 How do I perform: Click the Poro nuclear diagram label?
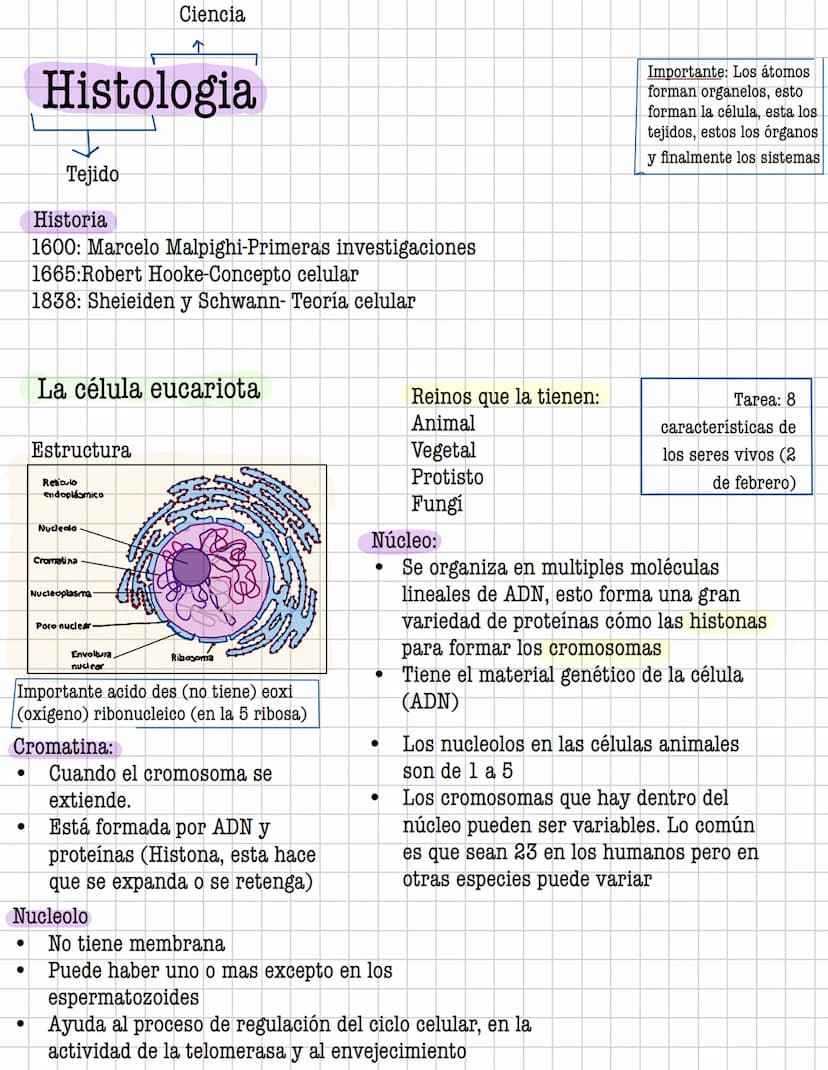[x=63, y=625]
